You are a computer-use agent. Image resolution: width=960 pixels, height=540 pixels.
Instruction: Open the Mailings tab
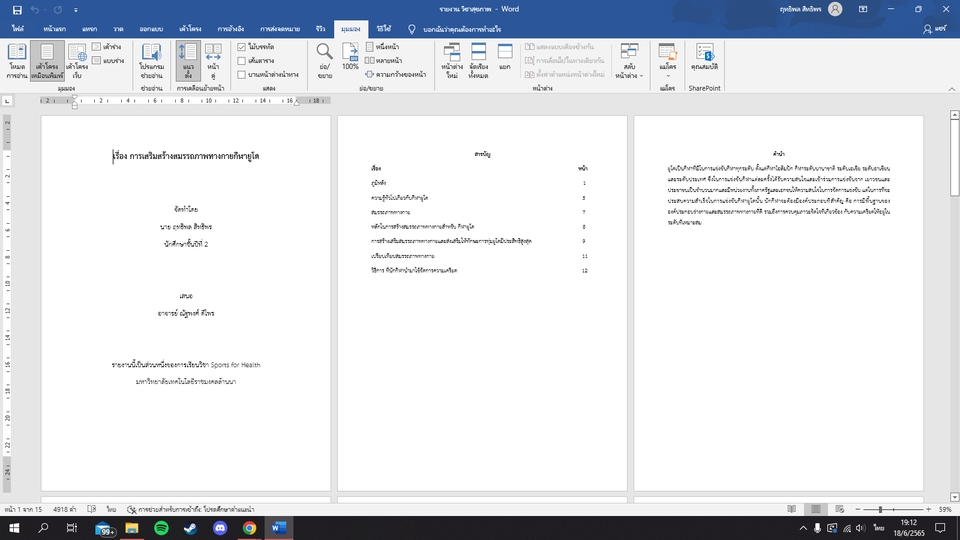tap(280, 29)
